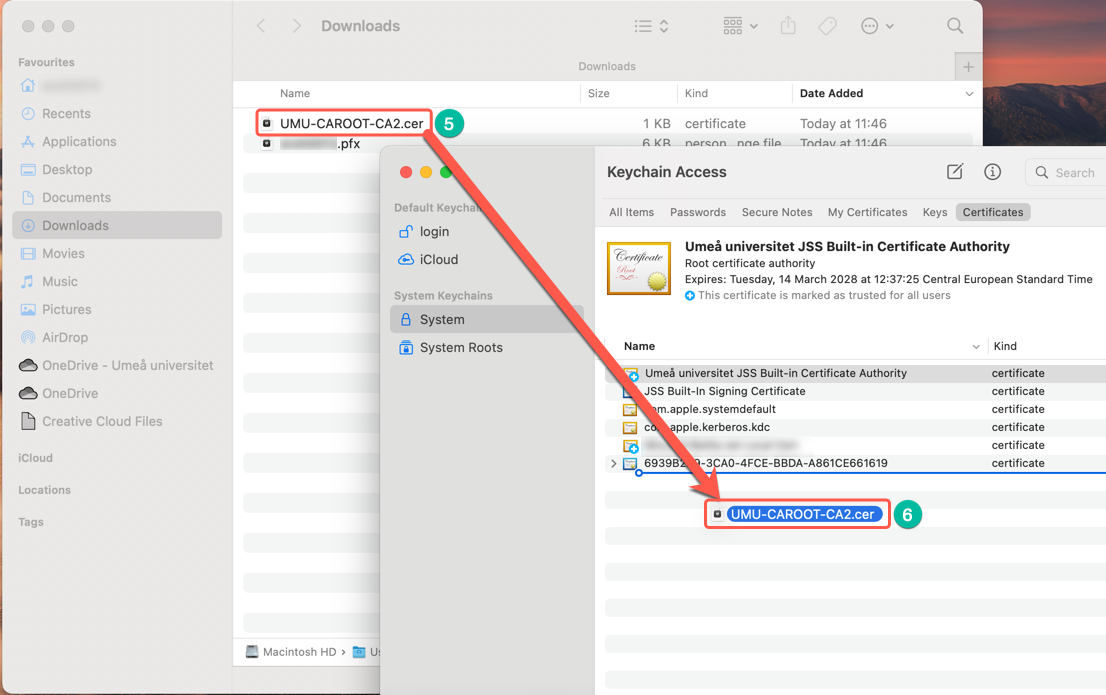Click the dragged UMU-CAROOT-CA2.cer item
The height and width of the screenshot is (695, 1106).
(797, 514)
